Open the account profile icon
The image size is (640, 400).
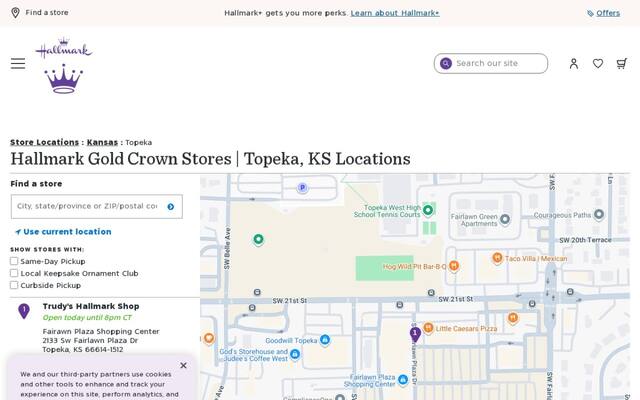click(x=573, y=63)
